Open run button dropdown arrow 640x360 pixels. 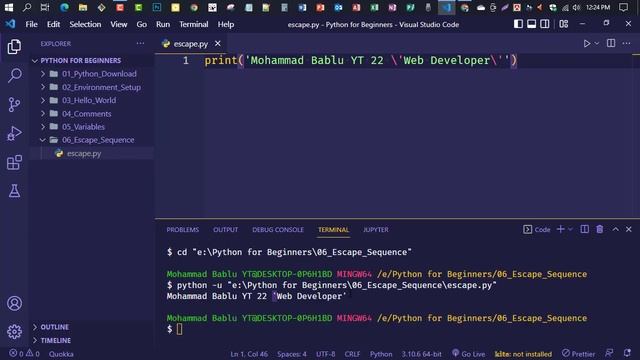(x=597, y=43)
